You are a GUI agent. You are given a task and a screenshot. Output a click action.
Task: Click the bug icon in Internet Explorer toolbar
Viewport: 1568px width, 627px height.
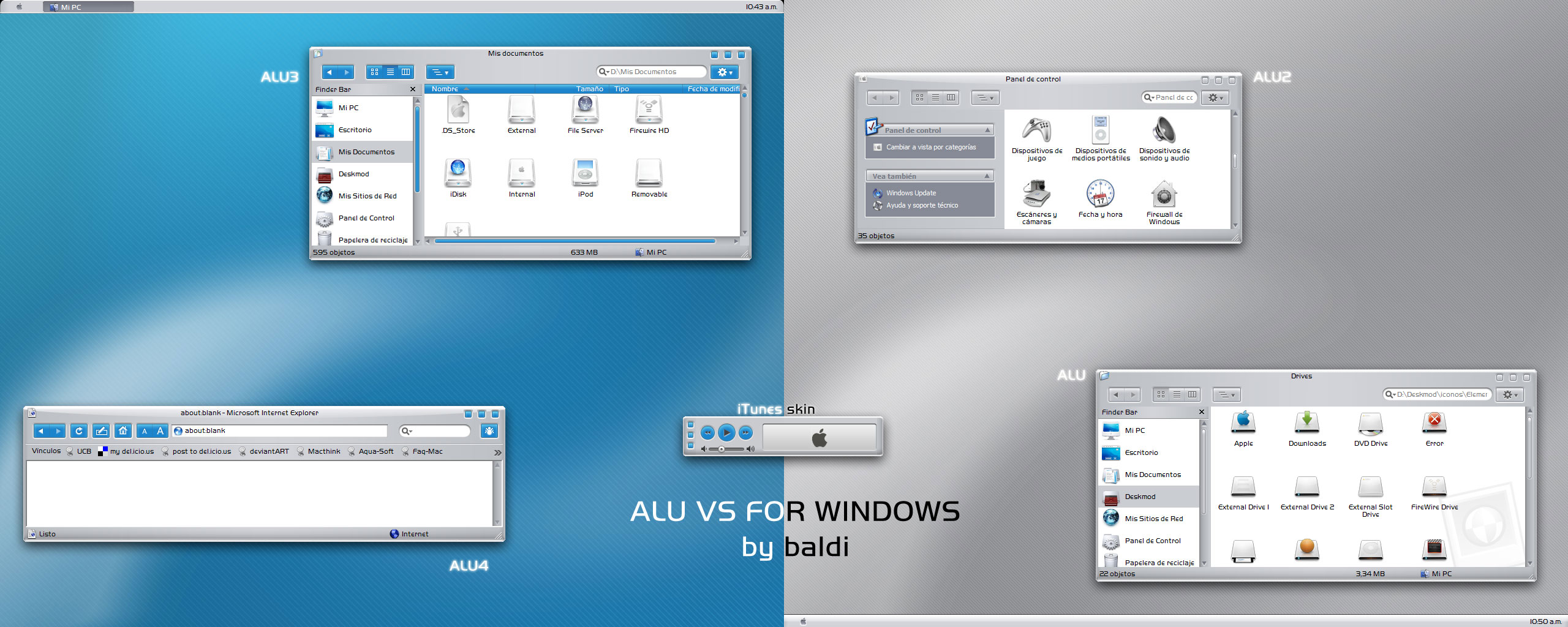pyautogui.click(x=489, y=431)
